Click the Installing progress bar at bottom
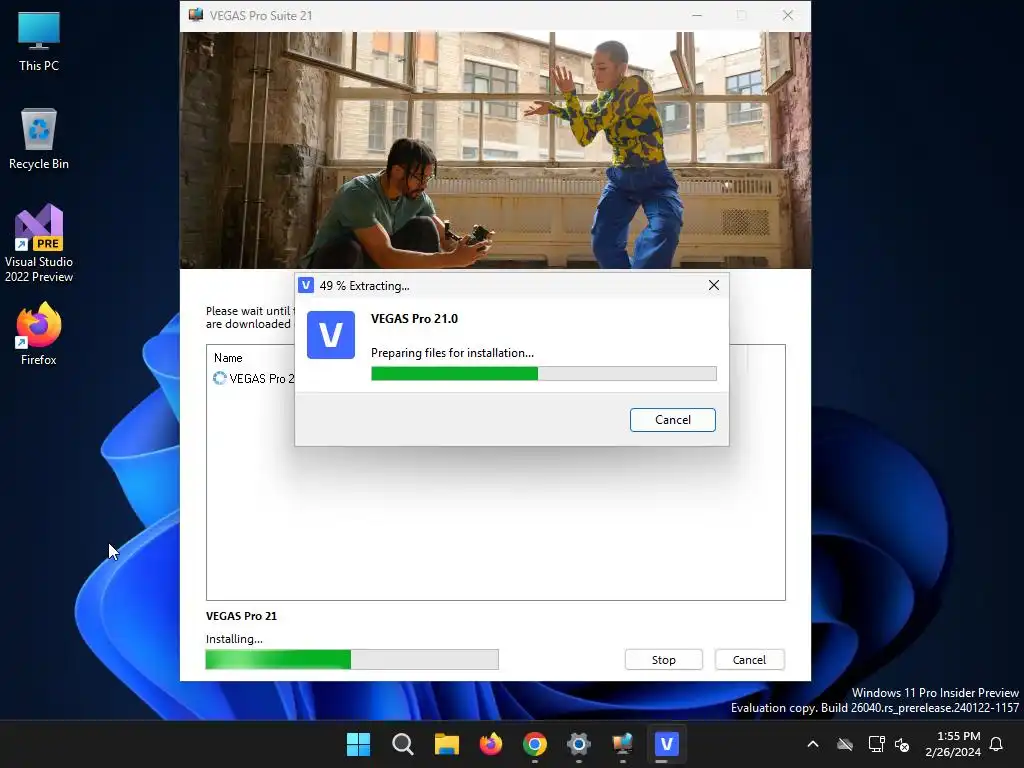The image size is (1024, 768). (x=352, y=660)
